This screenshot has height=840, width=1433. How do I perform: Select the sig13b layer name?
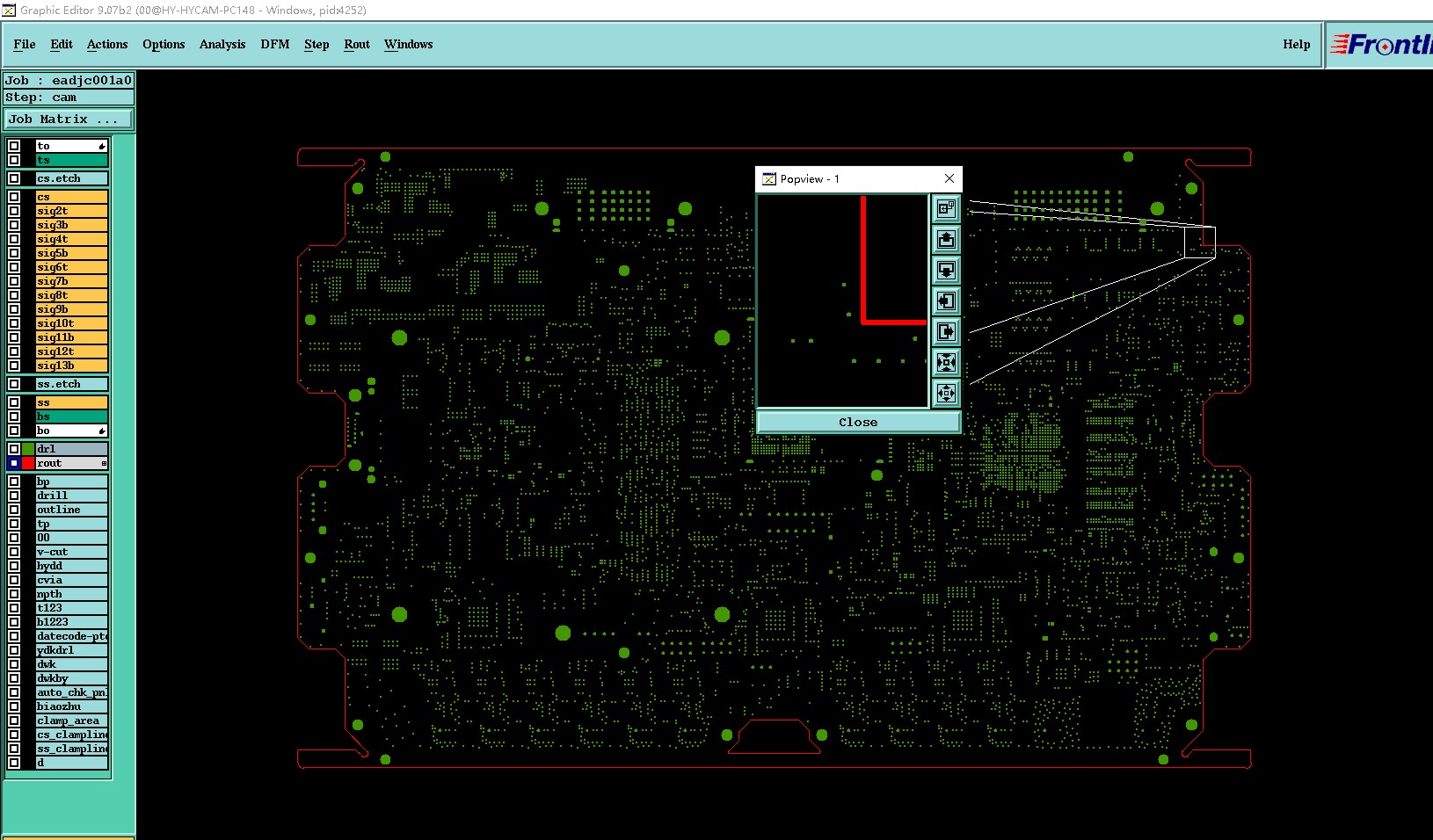[72, 366]
